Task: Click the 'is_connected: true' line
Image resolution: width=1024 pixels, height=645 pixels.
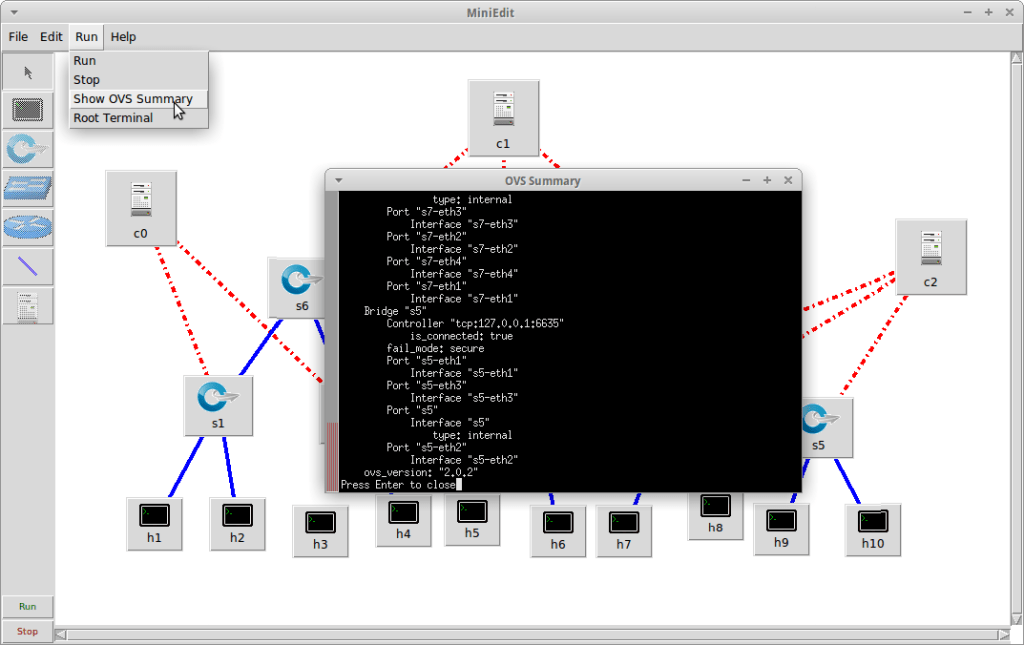Action: click(461, 336)
